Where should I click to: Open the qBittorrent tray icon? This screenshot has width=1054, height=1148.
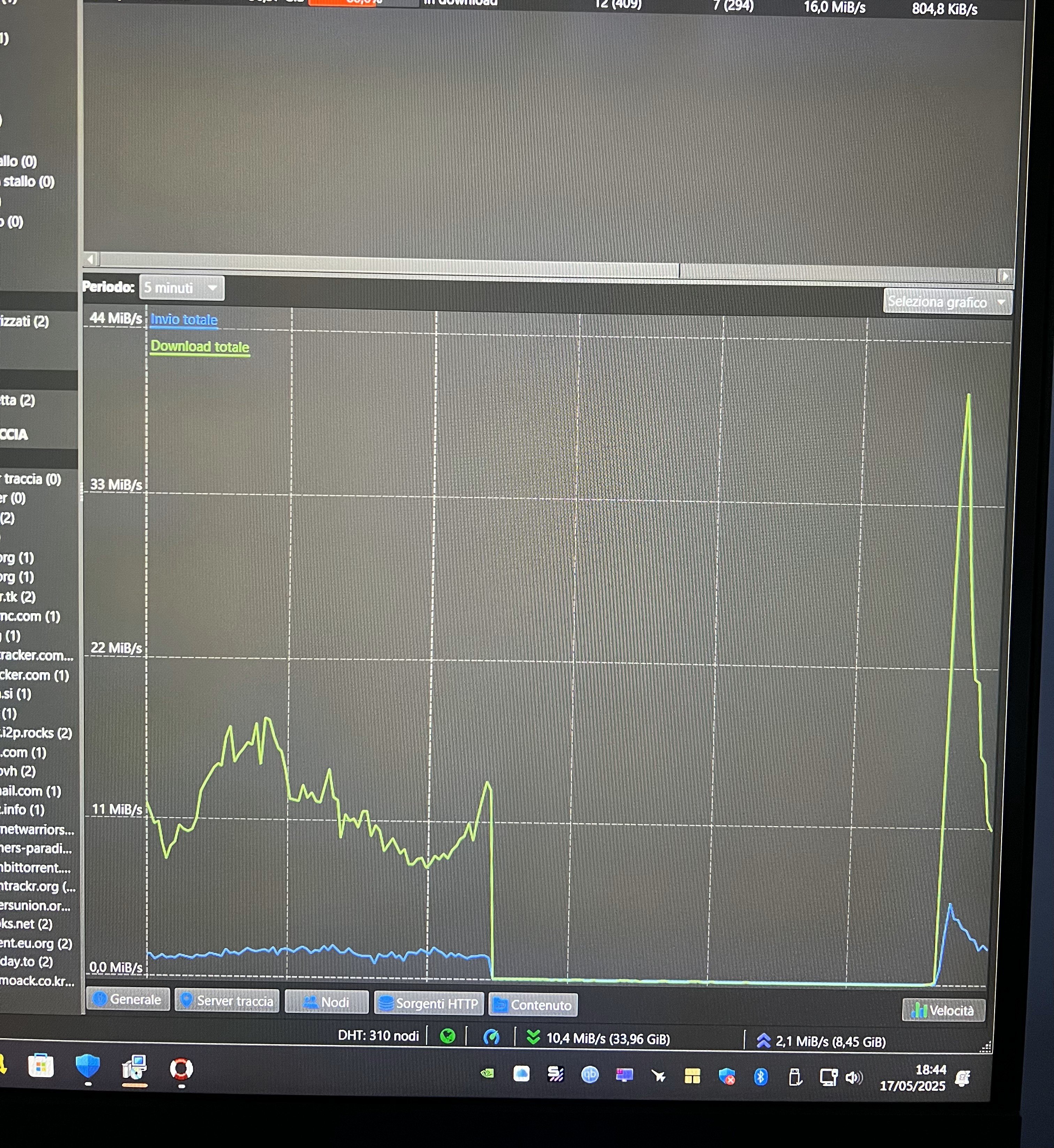click(x=590, y=1074)
